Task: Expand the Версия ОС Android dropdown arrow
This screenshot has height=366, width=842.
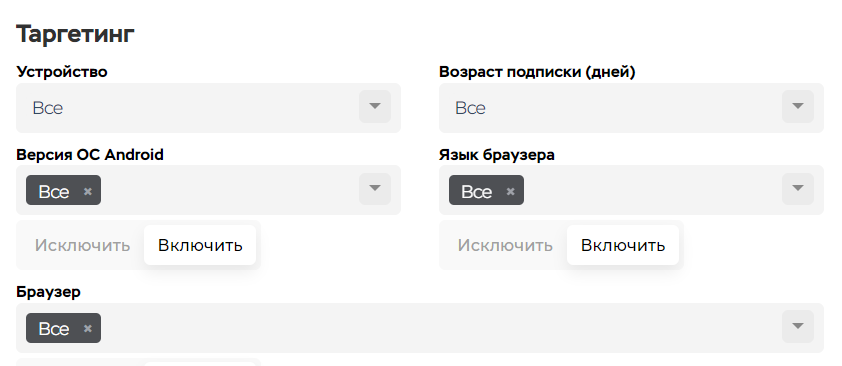Action: click(x=375, y=189)
